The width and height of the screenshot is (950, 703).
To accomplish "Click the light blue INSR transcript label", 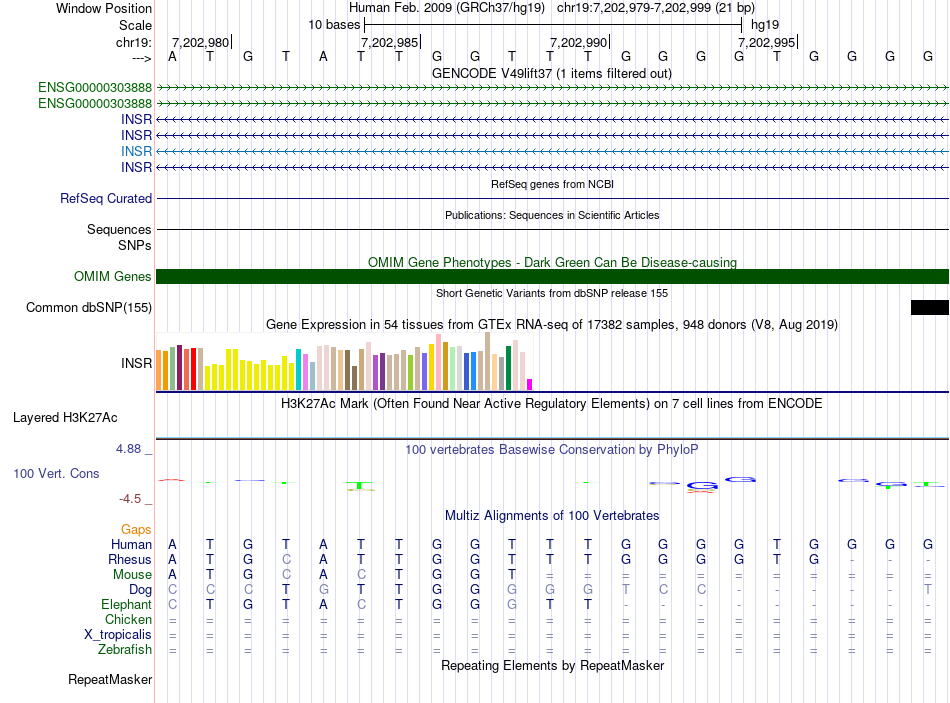I will [x=136, y=151].
